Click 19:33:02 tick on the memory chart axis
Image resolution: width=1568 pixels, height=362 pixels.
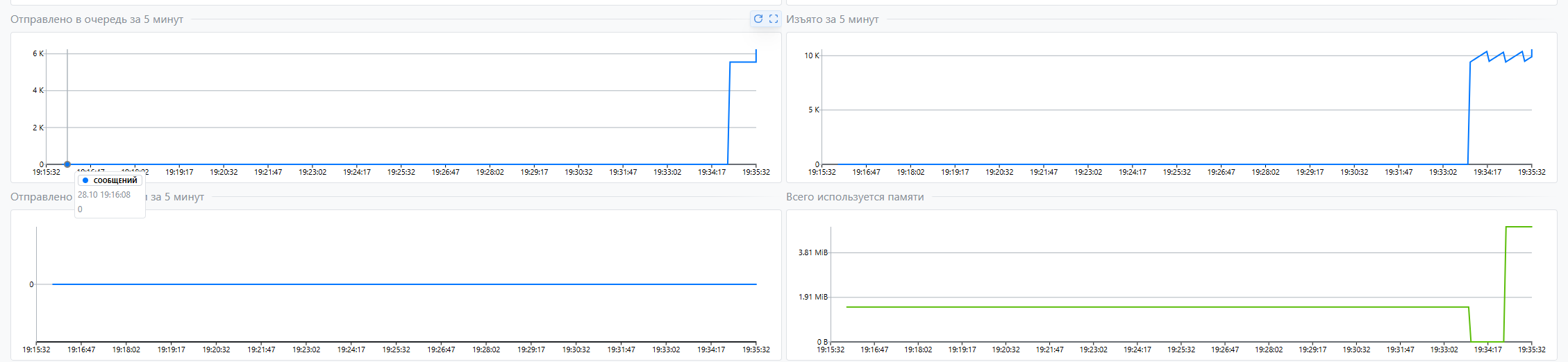pyautogui.click(x=1444, y=350)
